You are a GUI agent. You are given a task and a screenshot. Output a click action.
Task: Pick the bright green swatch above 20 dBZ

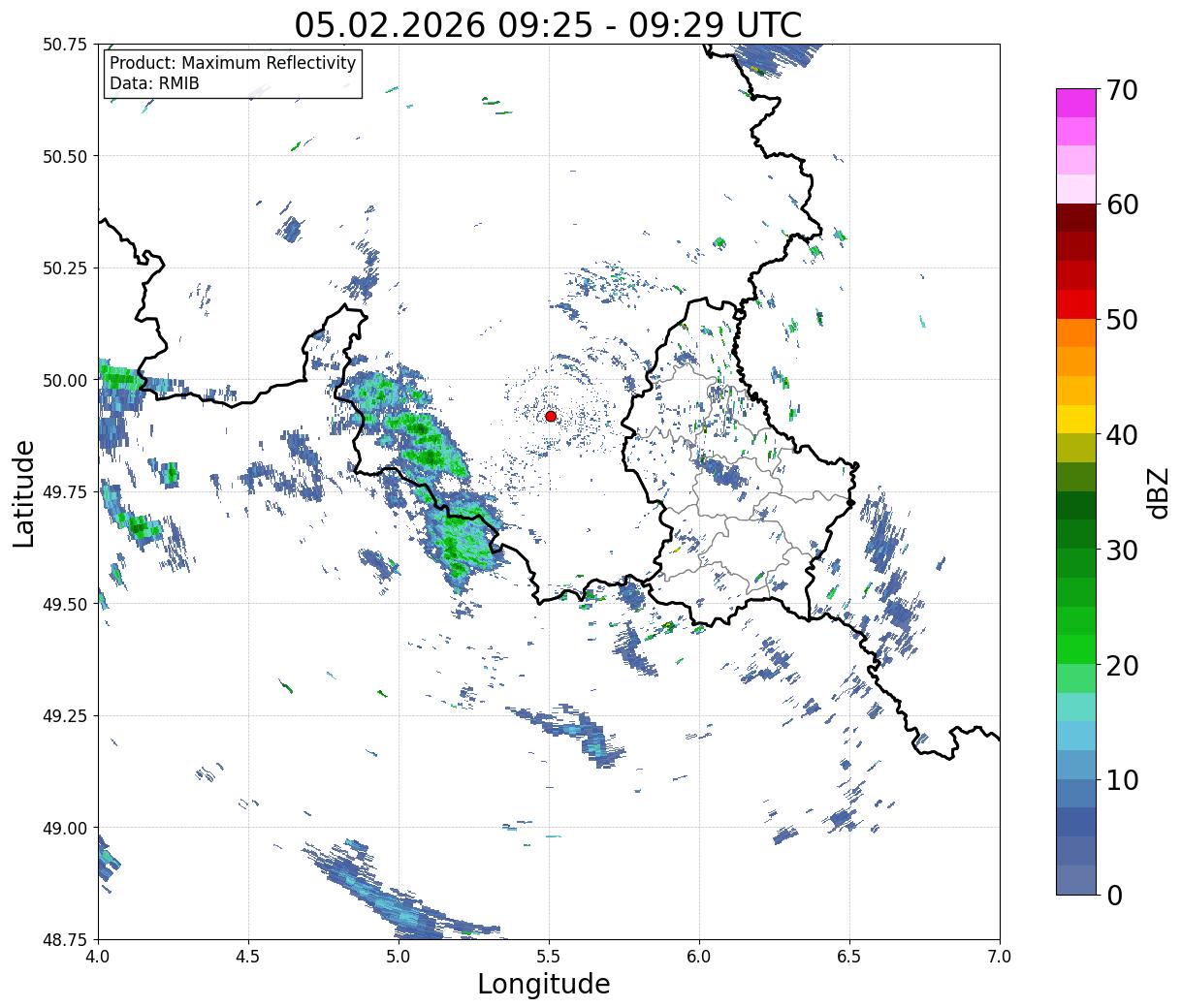coord(1076,649)
